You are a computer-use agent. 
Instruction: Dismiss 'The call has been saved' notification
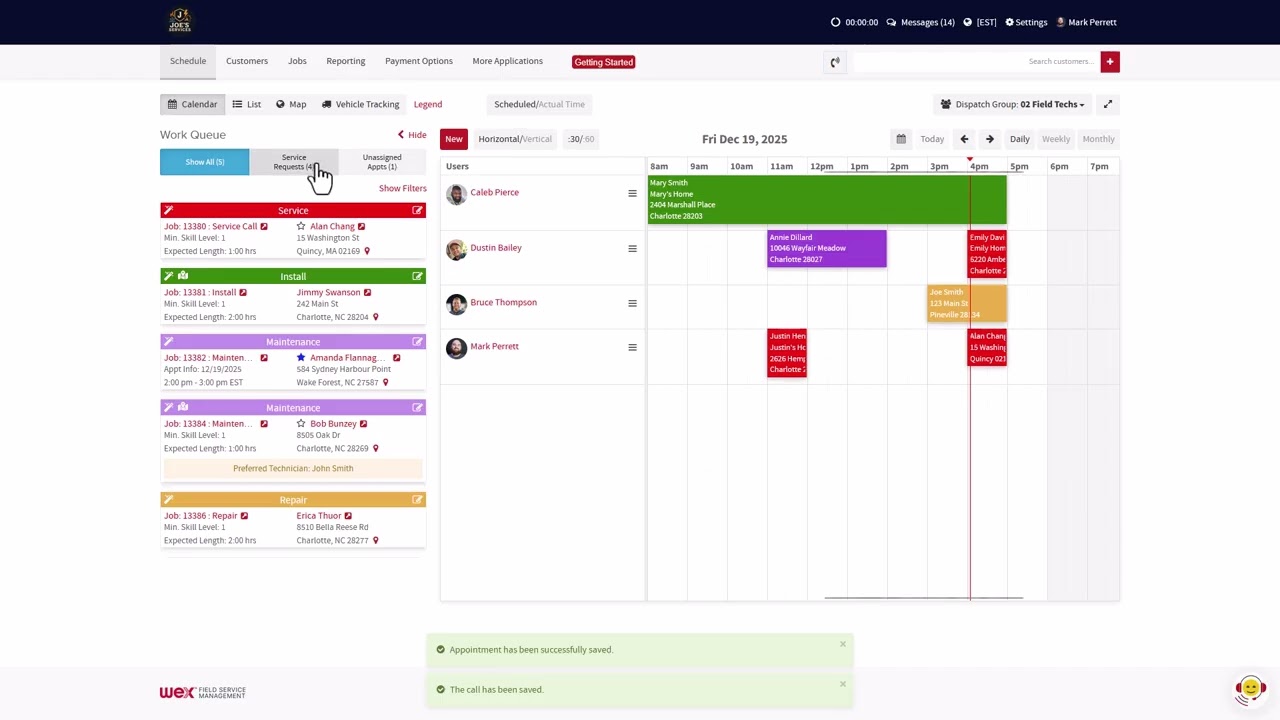pos(843,684)
